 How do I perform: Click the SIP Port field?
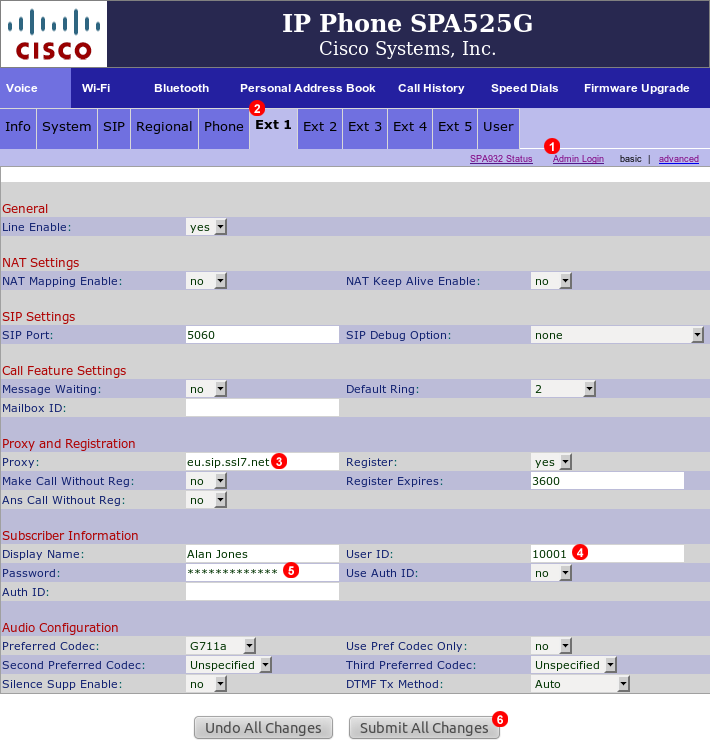click(262, 335)
